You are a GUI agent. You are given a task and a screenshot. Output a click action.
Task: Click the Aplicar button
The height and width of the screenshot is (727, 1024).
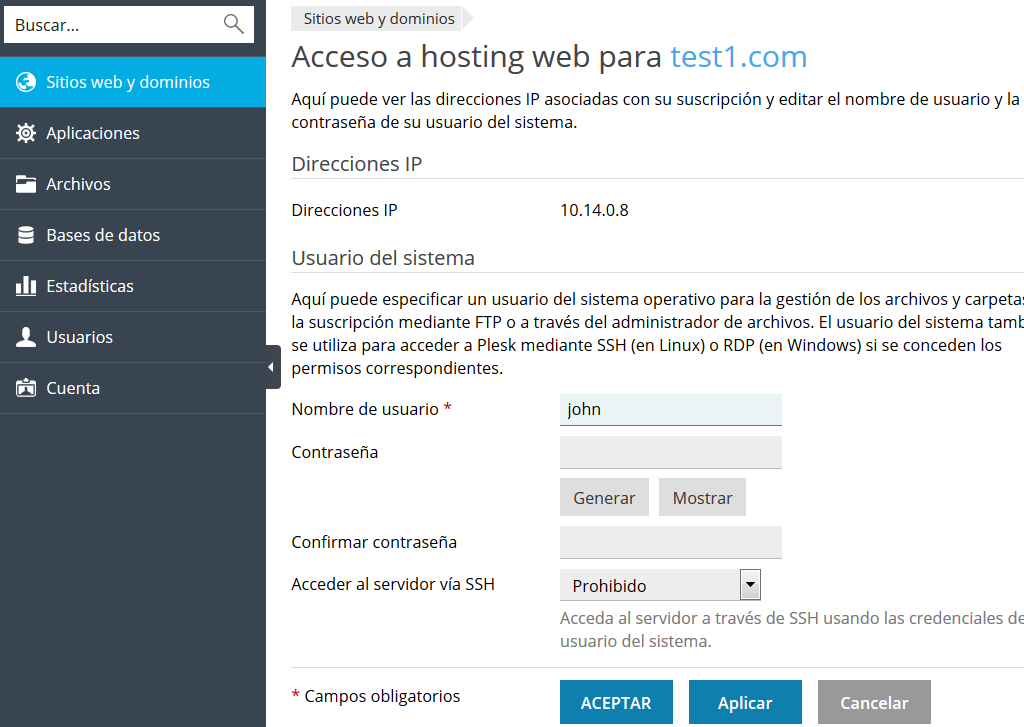[x=745, y=703]
